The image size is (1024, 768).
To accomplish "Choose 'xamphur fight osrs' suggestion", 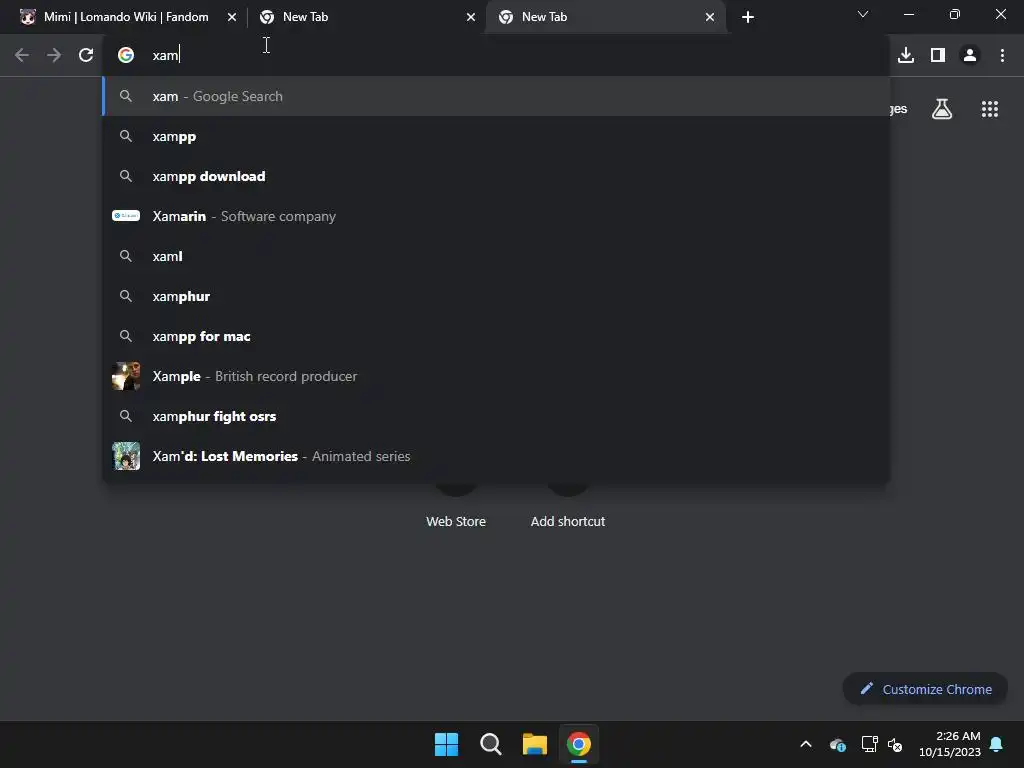I will click(x=496, y=417).
